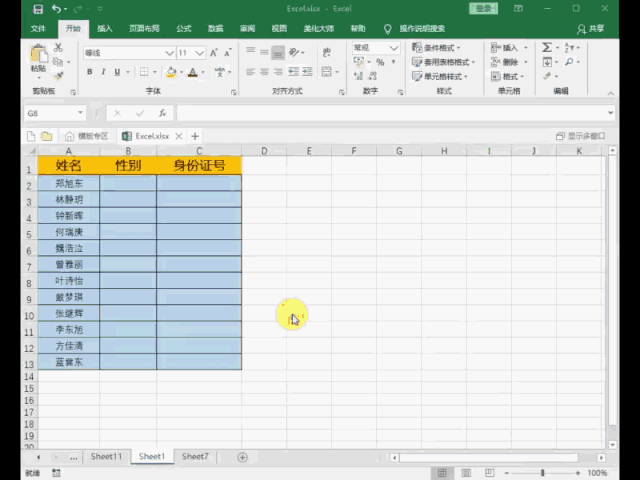This screenshot has width=640, height=480.
Task: Click the AutoSum sigma icon
Action: point(547,48)
